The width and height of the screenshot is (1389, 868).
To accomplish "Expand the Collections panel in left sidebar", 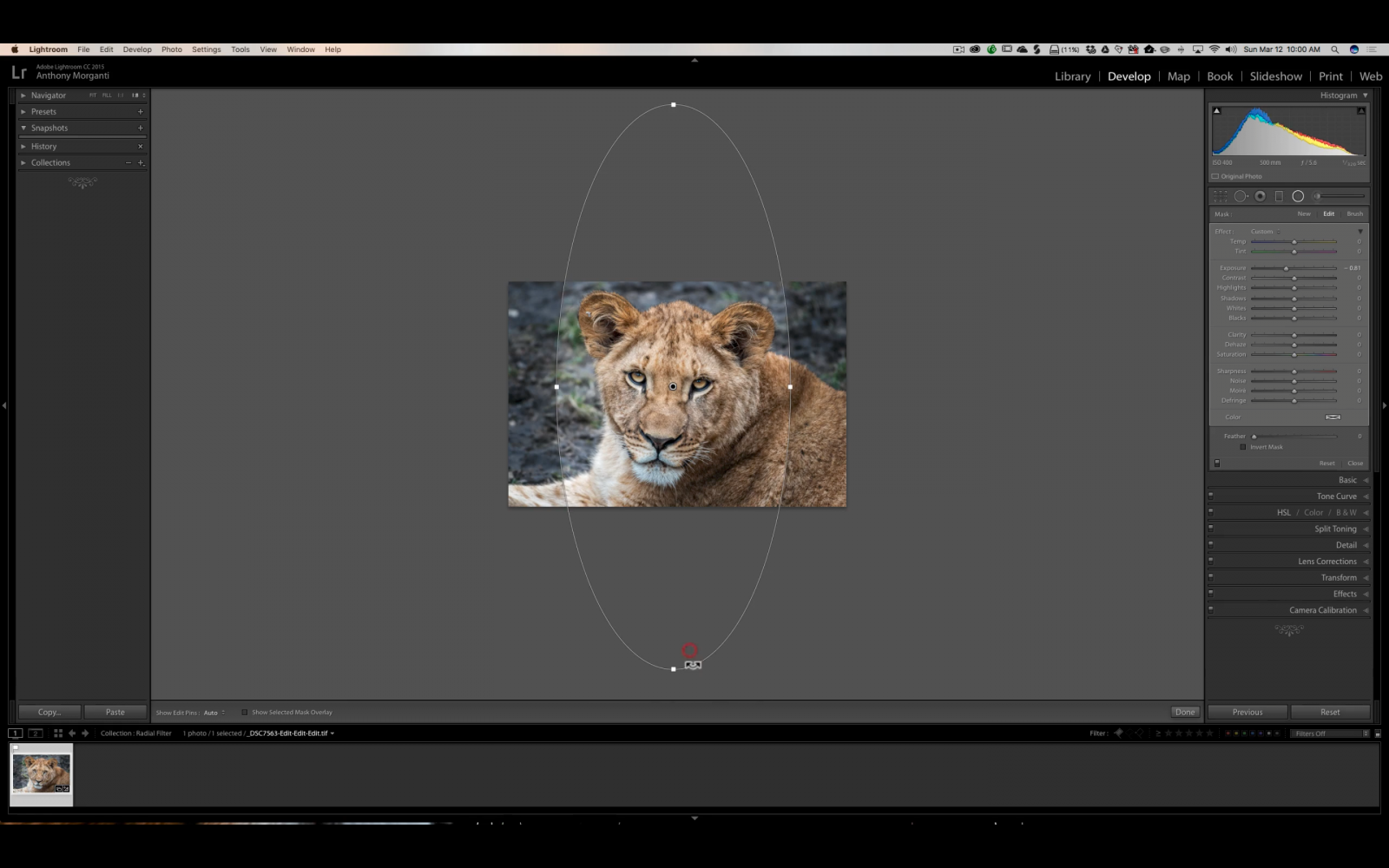I will click(49, 162).
